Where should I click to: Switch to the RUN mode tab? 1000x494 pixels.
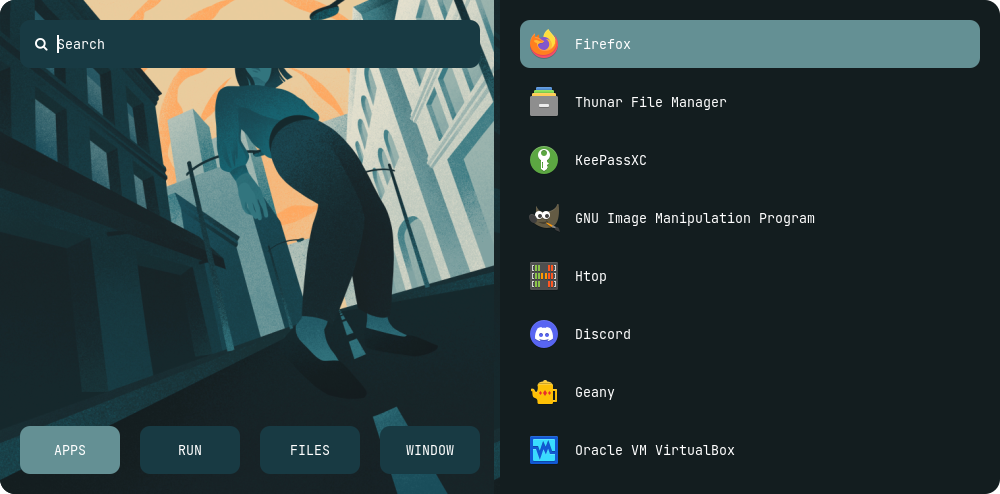click(x=190, y=450)
